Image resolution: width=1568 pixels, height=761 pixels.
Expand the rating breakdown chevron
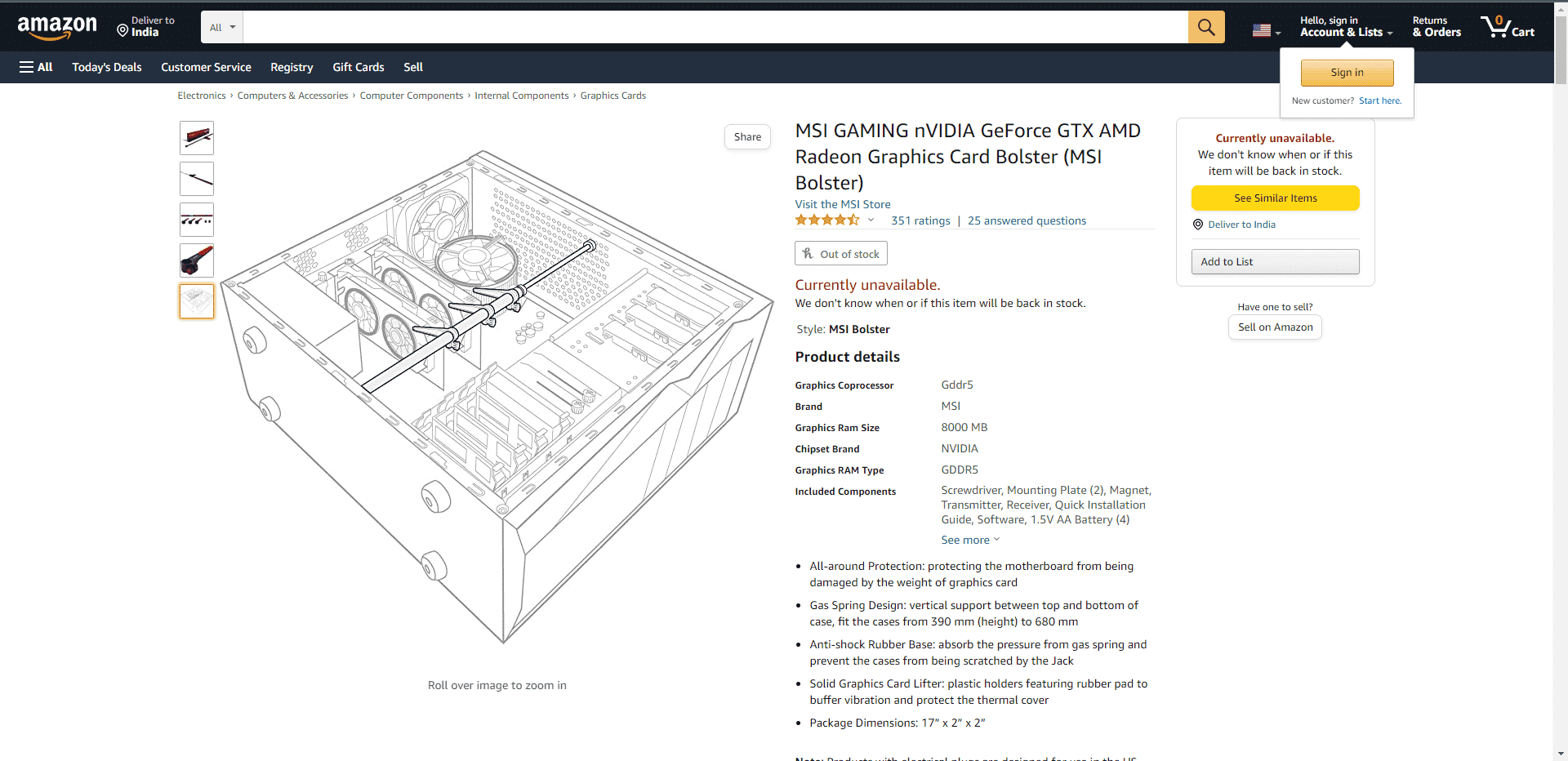[x=871, y=220]
